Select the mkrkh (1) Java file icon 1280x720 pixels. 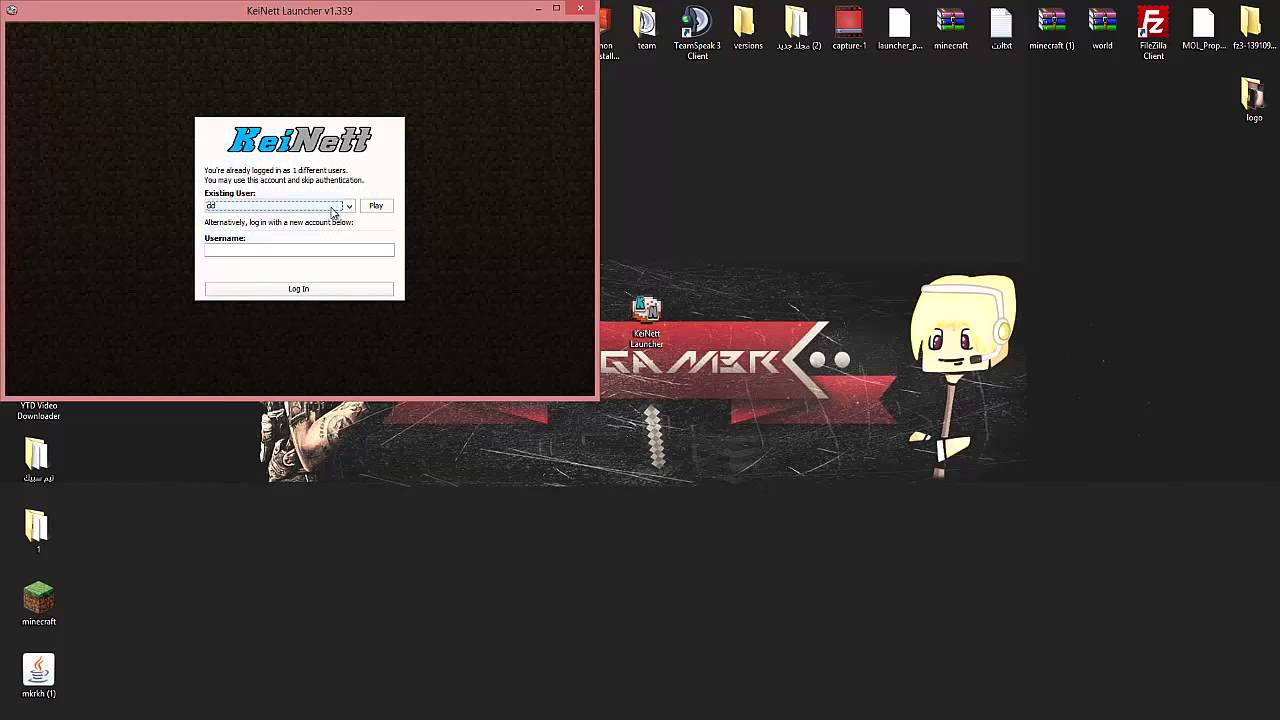pos(38,675)
